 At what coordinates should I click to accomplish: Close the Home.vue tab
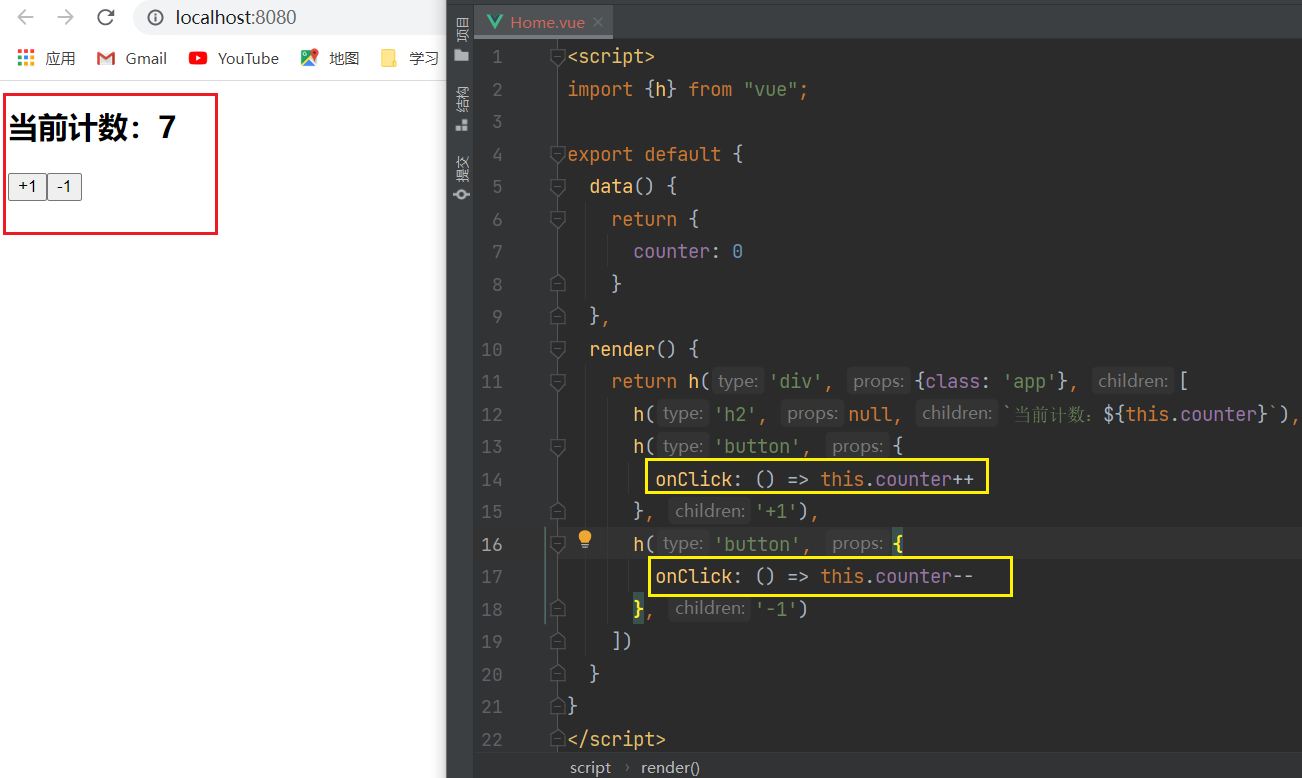pyautogui.click(x=598, y=22)
